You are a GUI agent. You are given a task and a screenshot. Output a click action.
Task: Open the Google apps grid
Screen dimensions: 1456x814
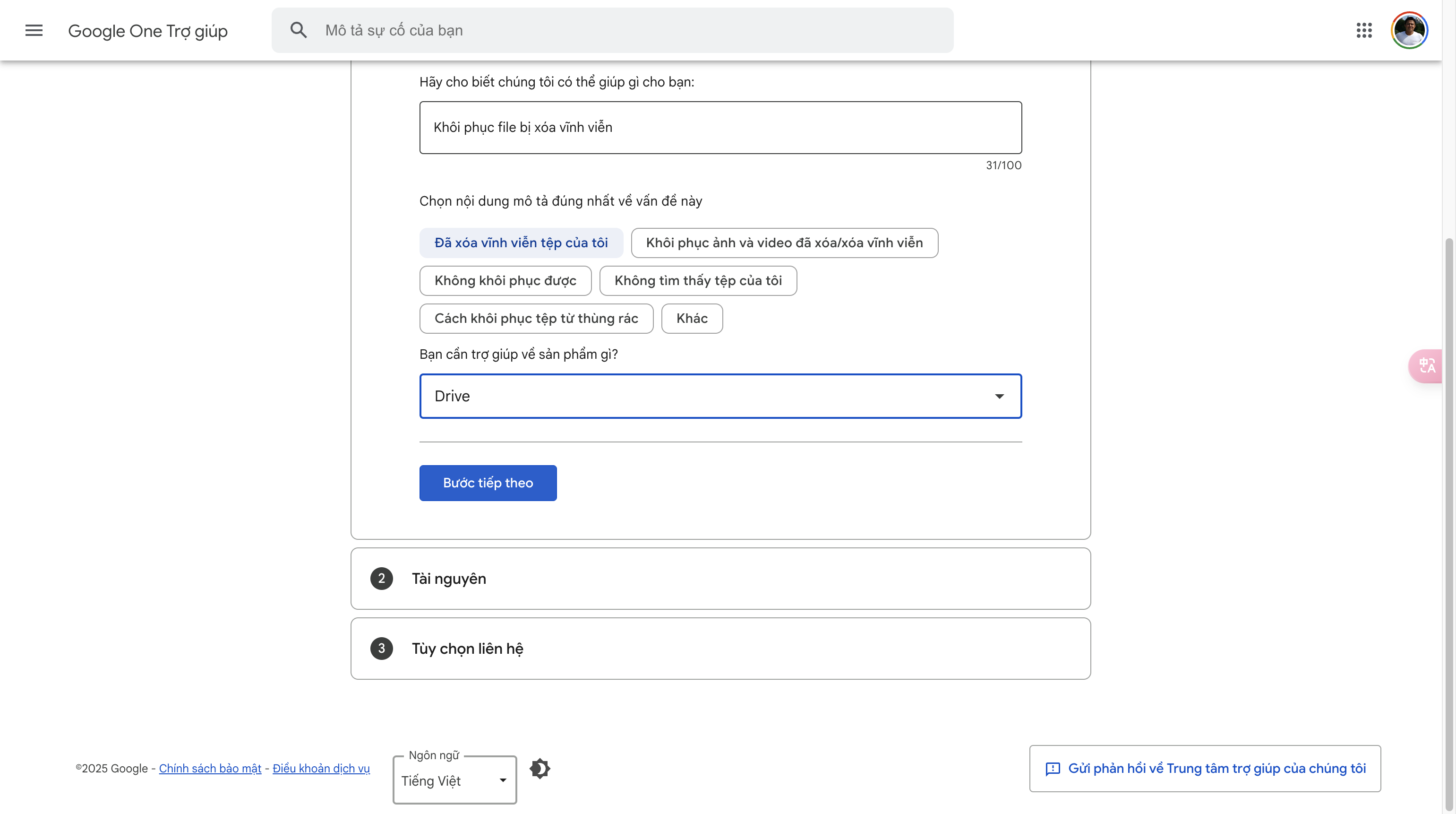pos(1364,30)
